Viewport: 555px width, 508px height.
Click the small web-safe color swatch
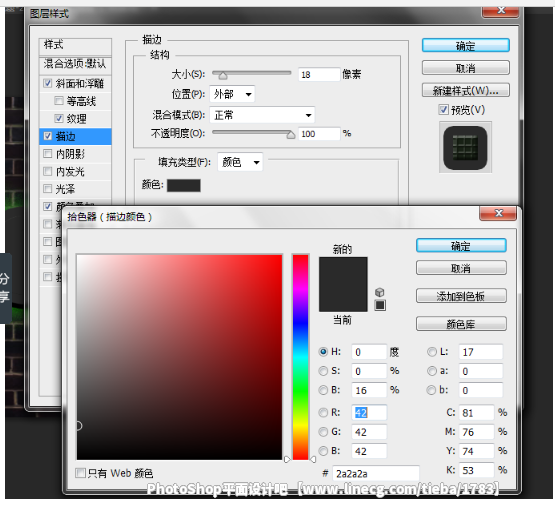(x=380, y=305)
